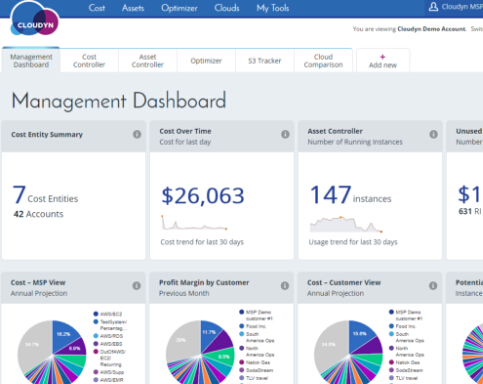Screen dimensions: 483x384
Task: Toggle AWS/EC2 legend color dot
Action: coord(96,314)
